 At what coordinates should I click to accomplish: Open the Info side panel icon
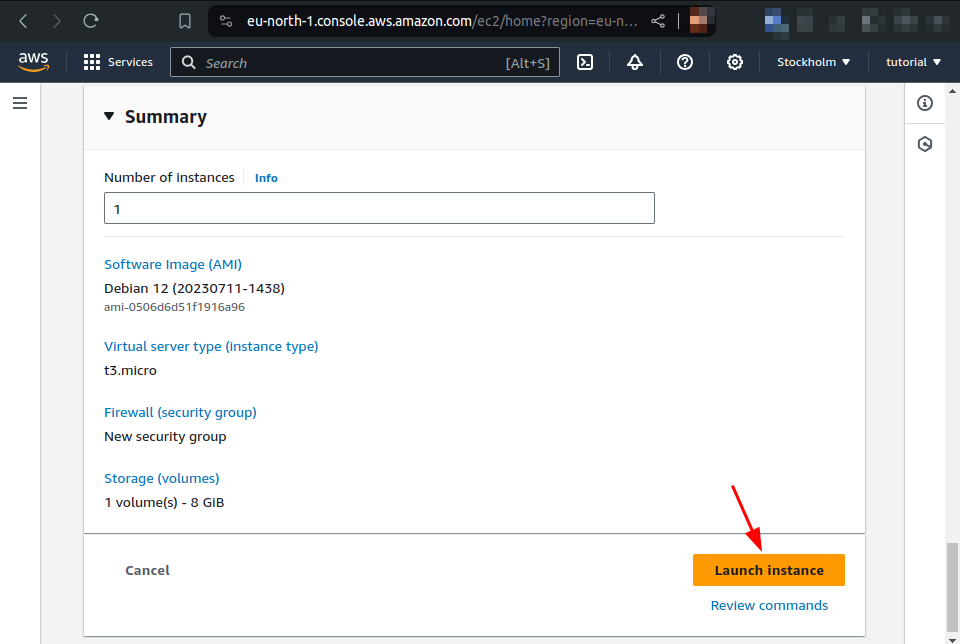925,103
